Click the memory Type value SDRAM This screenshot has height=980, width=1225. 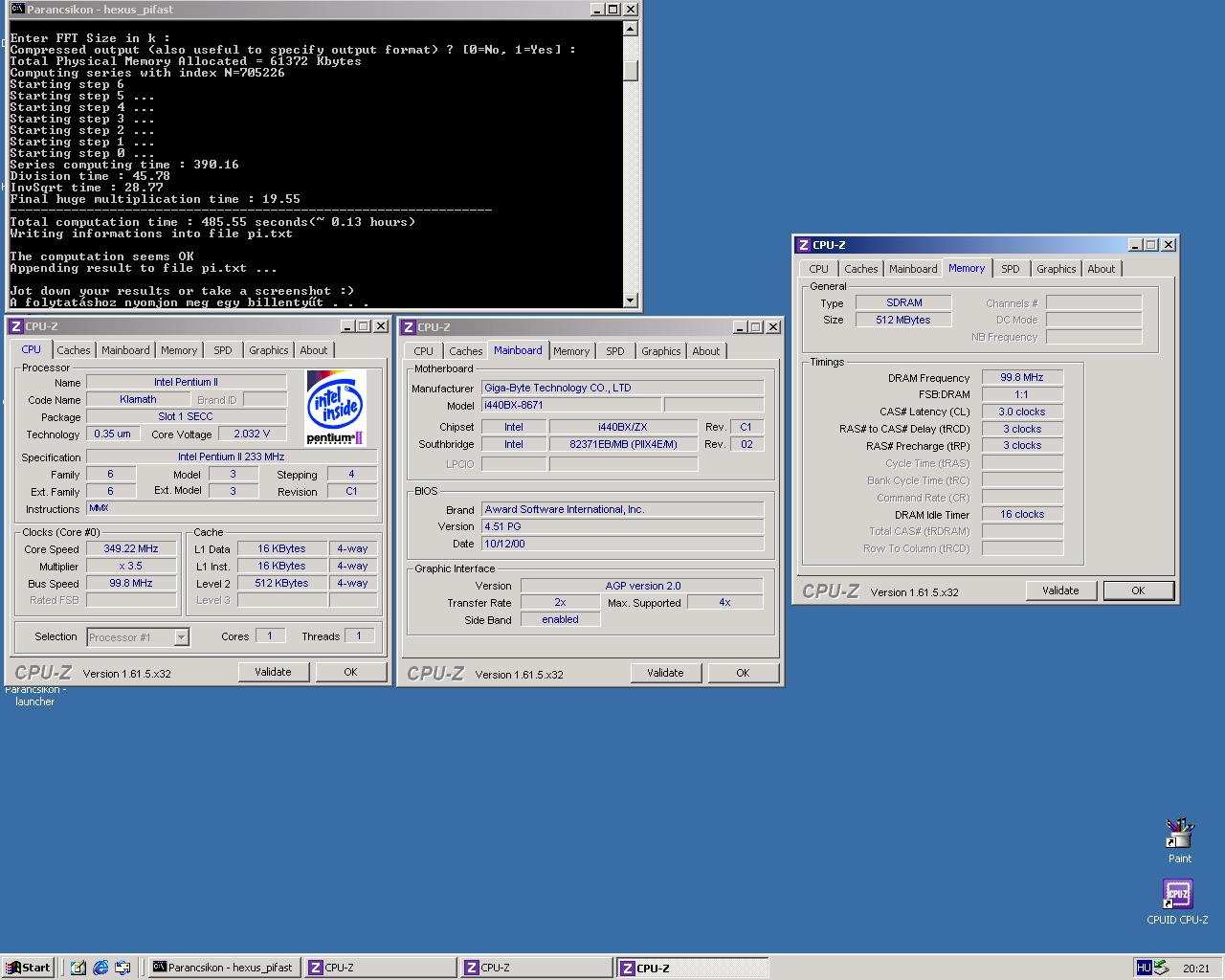click(903, 302)
